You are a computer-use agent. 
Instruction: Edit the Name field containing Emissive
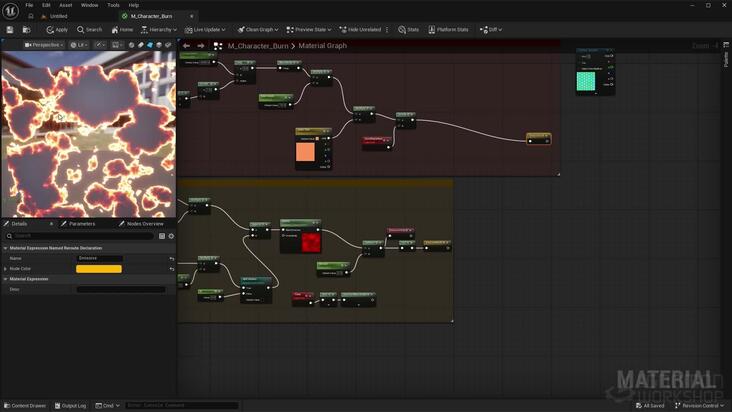pos(99,258)
